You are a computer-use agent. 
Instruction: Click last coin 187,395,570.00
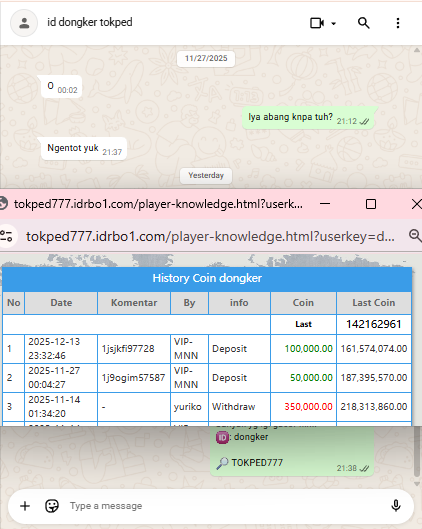(374, 378)
